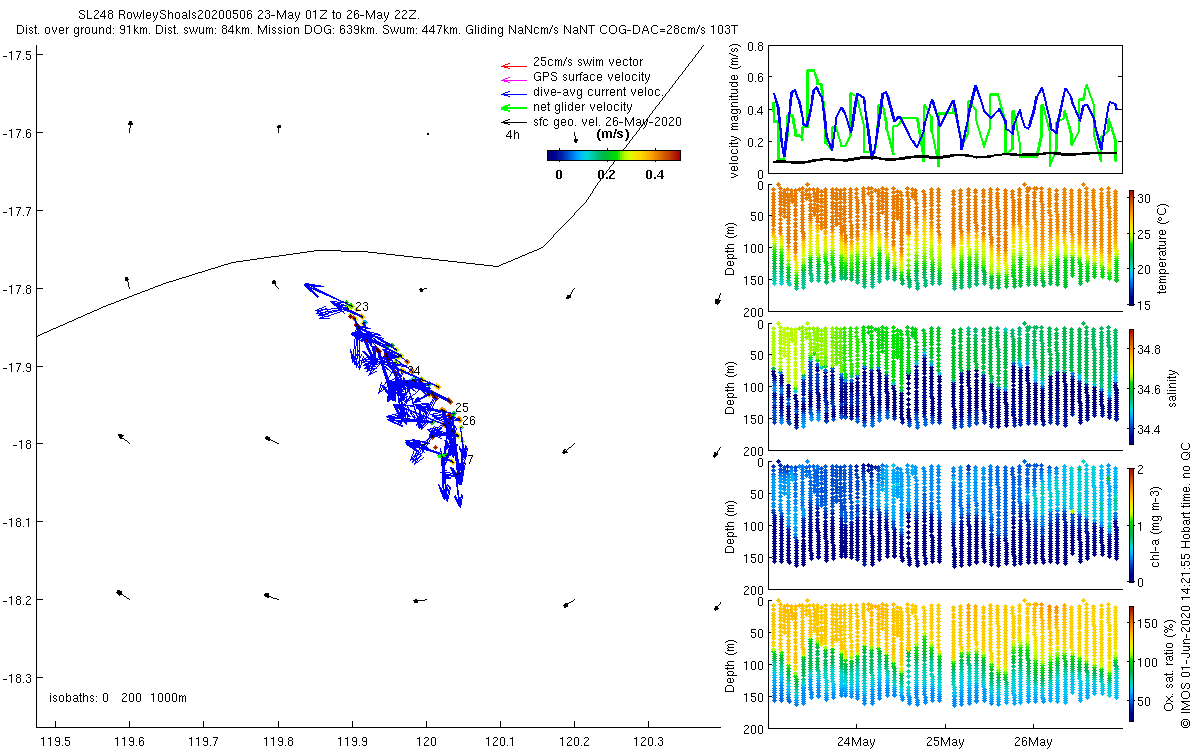The image size is (1200, 750).
Task: Click the 'isobaths: 0 200 1000m' note
Action: click(118, 697)
